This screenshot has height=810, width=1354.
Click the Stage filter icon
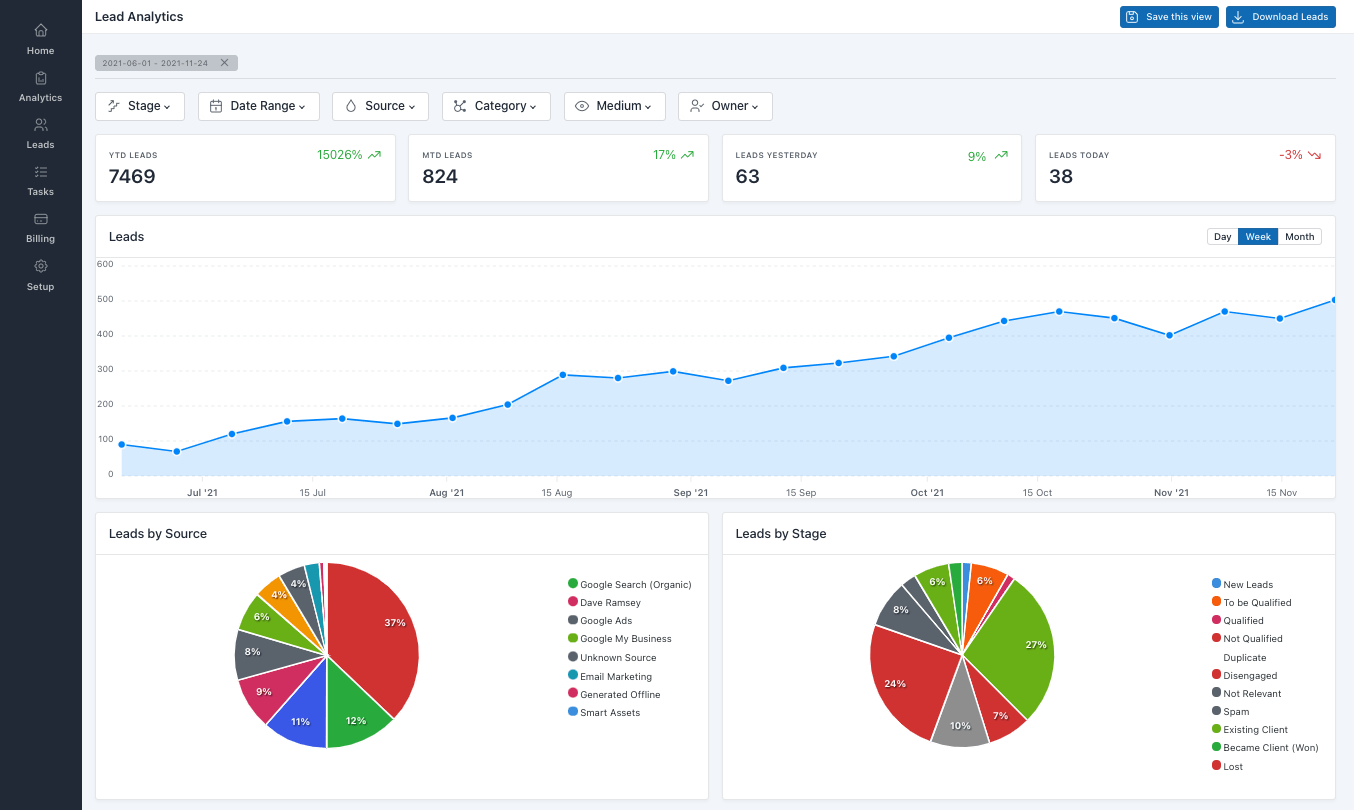click(116, 106)
